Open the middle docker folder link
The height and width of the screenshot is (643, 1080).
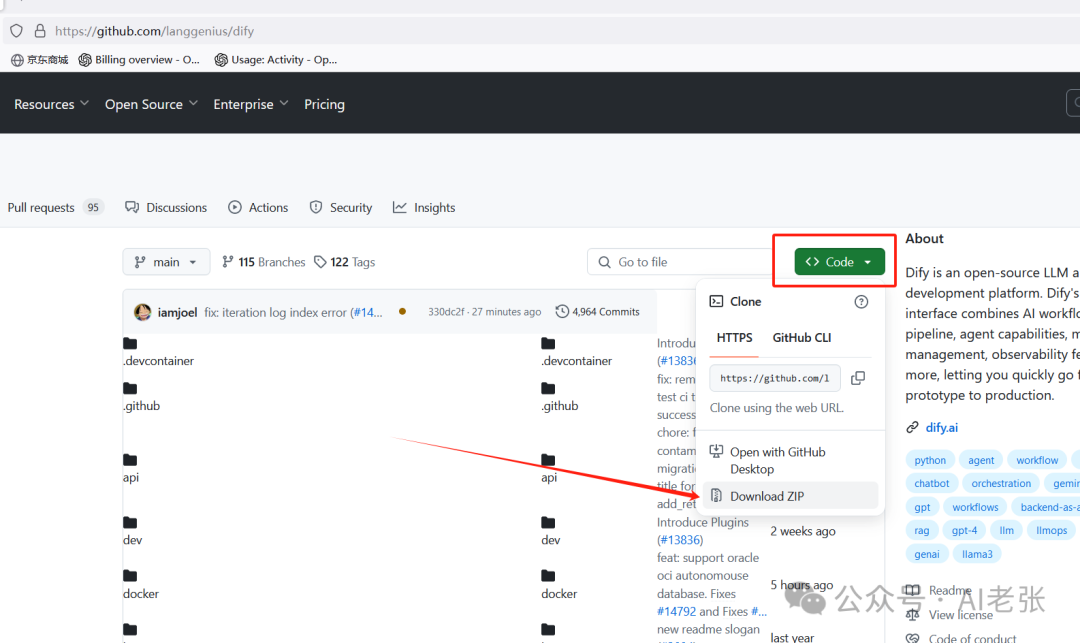click(x=559, y=593)
